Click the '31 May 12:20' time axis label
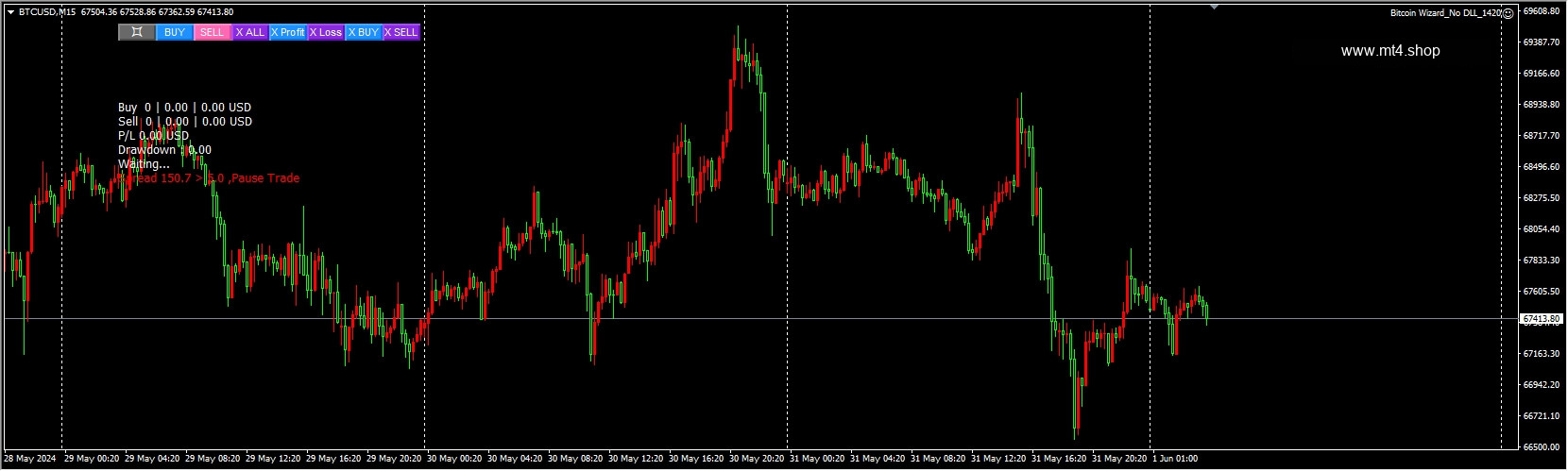Screen dimensions: 1568x471 click(x=998, y=459)
